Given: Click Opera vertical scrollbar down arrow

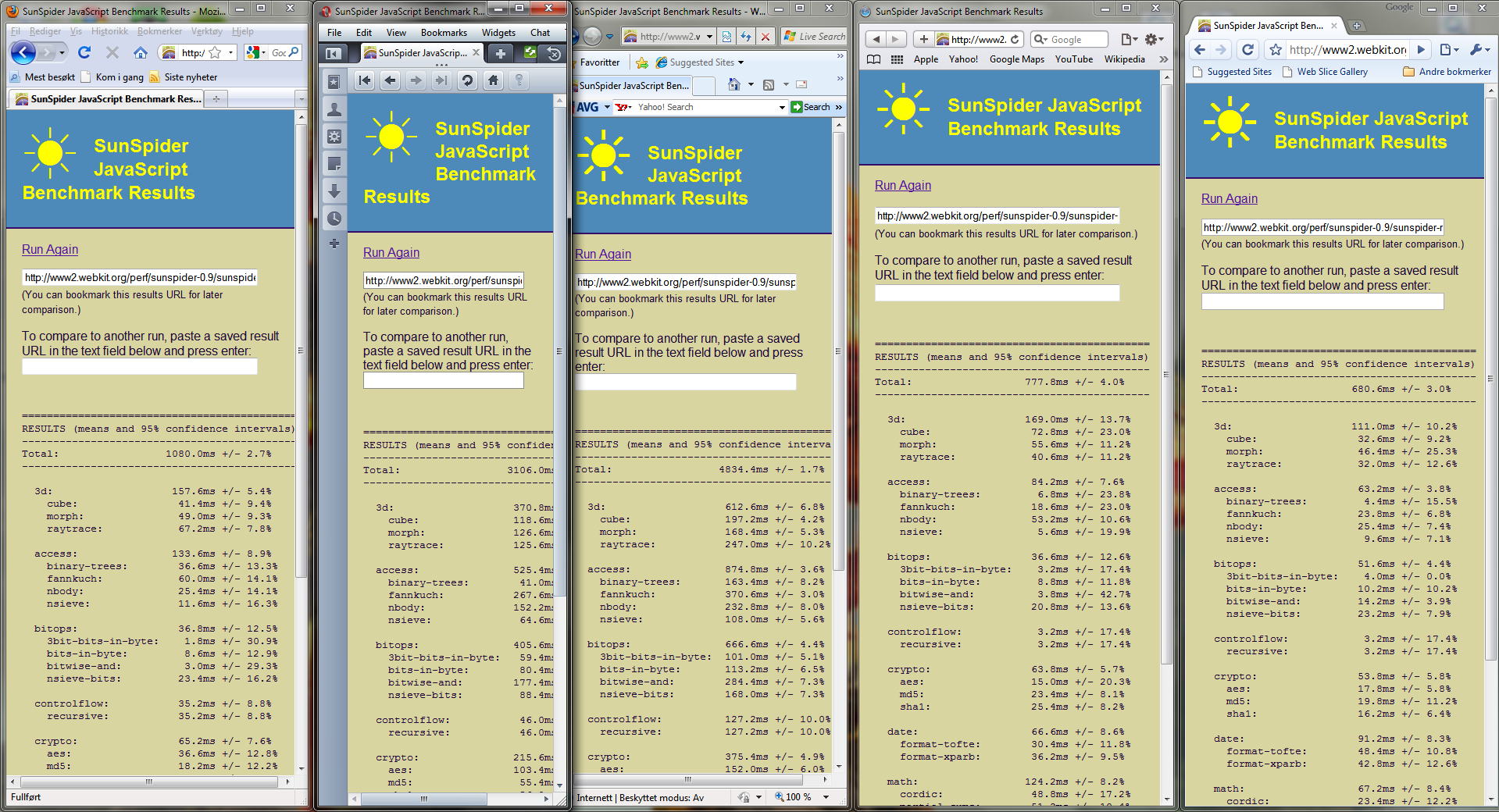Looking at the screenshot, I should 559,785.
